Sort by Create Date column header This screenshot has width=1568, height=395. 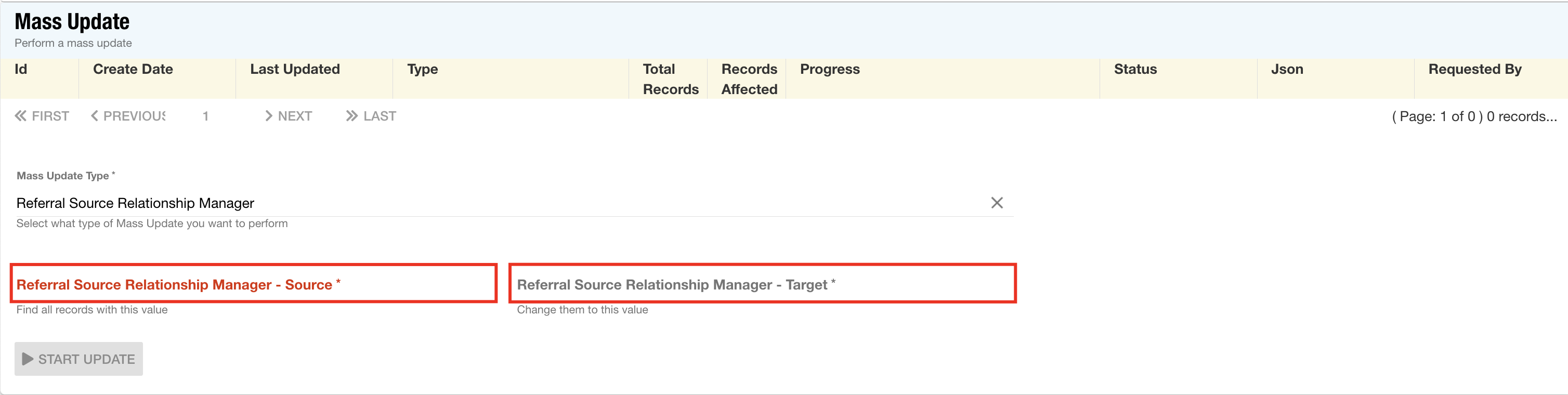(x=133, y=69)
